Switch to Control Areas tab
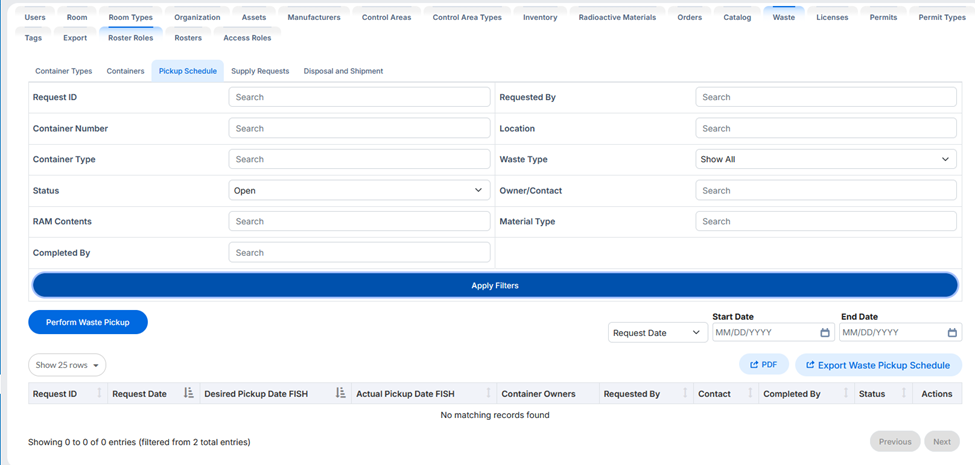 [x=386, y=17]
